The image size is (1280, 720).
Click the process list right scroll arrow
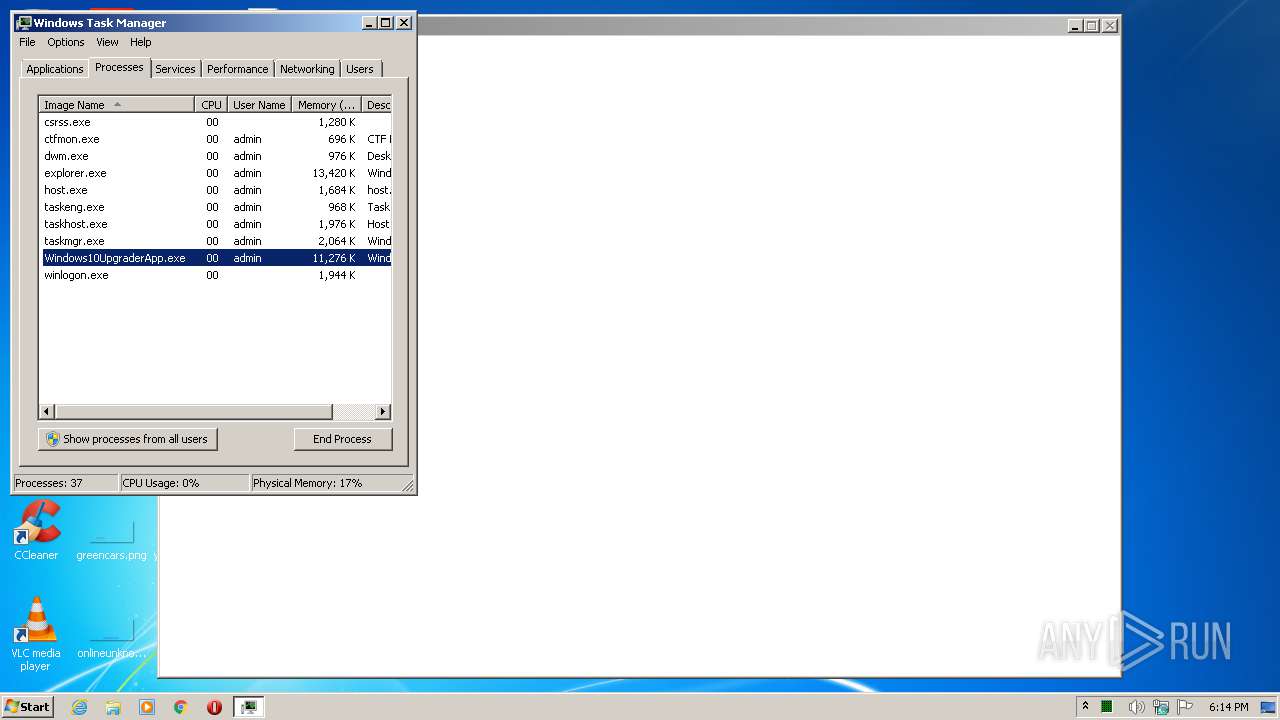(x=383, y=412)
